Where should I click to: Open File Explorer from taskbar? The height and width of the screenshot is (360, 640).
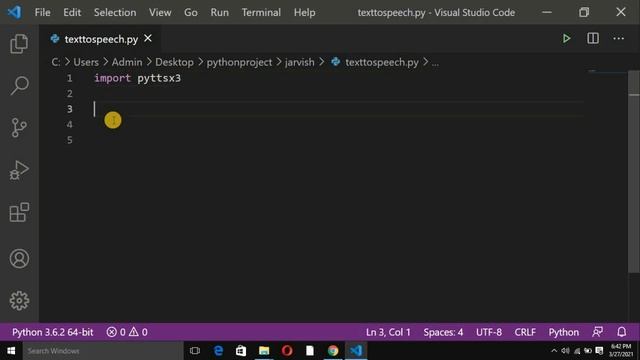pos(264,351)
